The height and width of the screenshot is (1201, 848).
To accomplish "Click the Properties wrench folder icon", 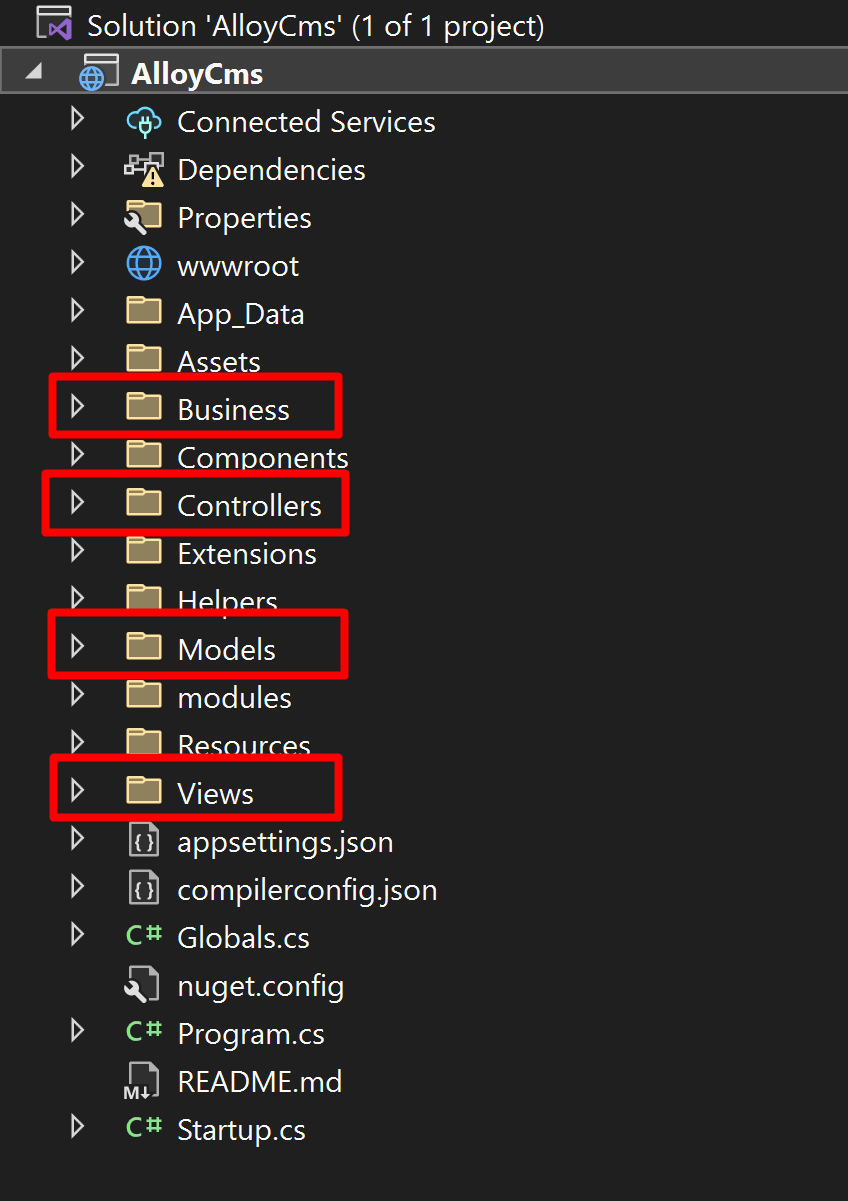I will pyautogui.click(x=144, y=217).
